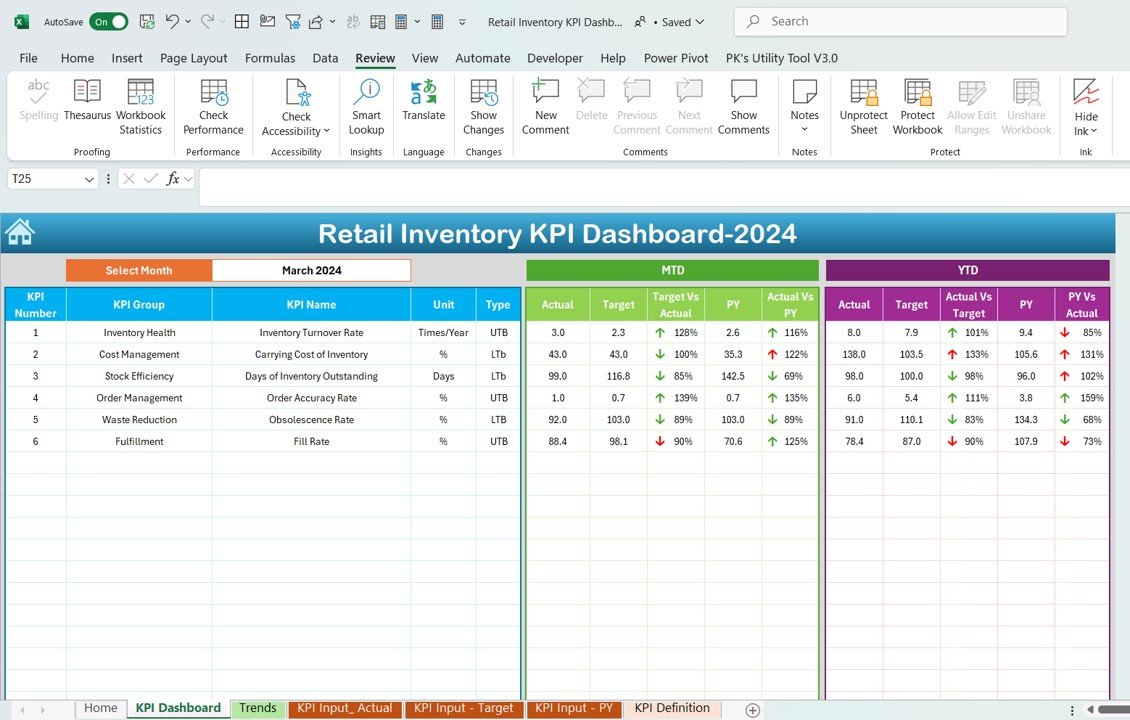Open the Saved status dropdown
1130x720 pixels.
[700, 22]
